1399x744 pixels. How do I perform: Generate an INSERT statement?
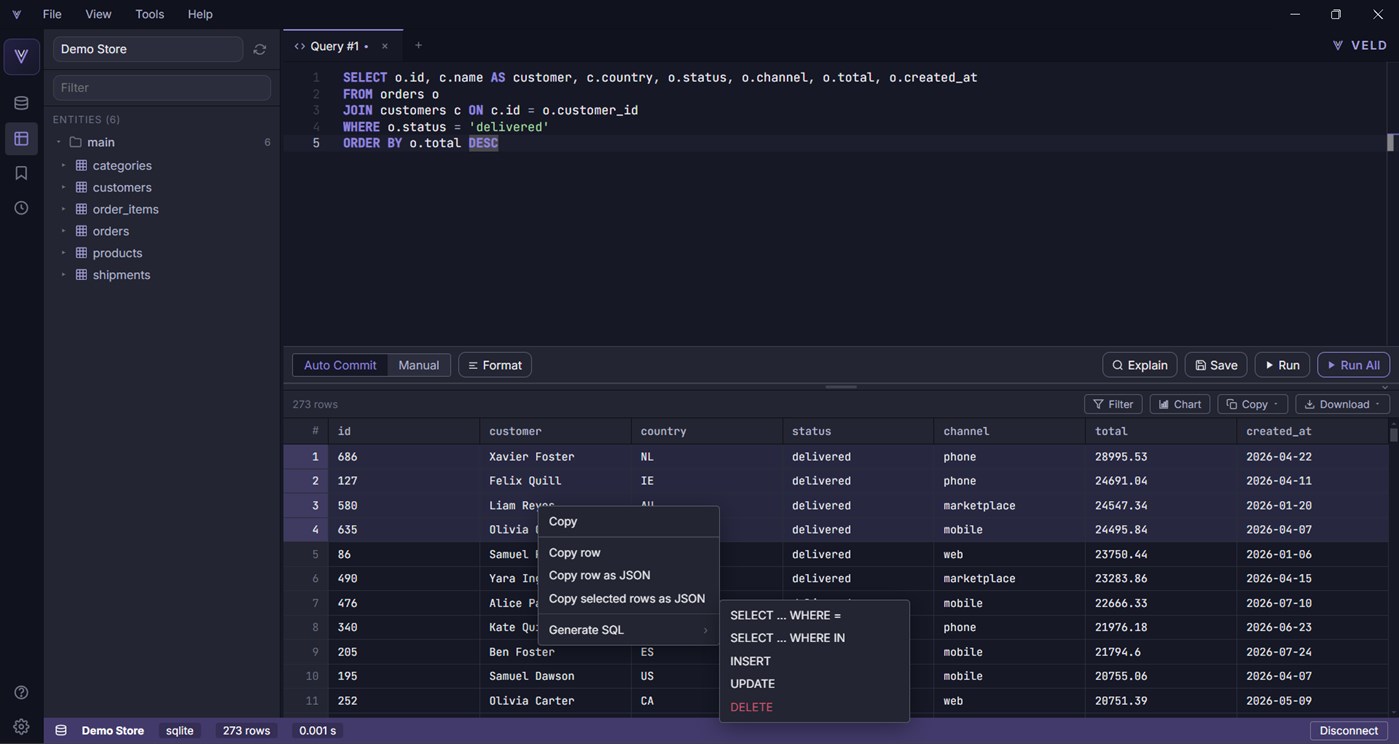[x=814, y=661]
